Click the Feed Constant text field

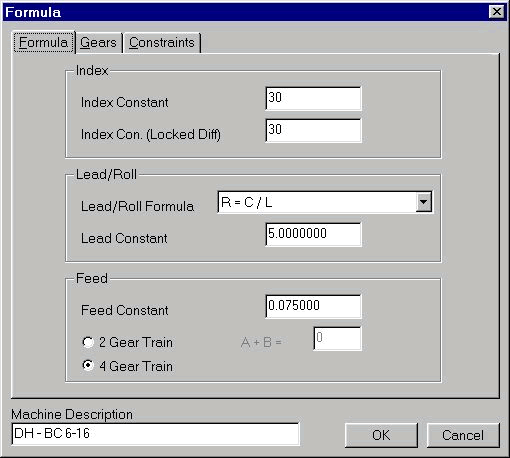(313, 306)
